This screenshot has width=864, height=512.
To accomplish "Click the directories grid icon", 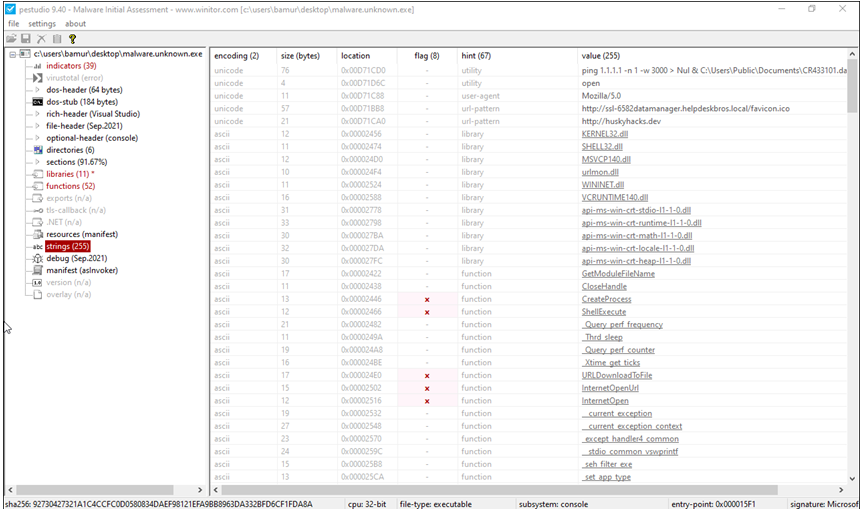I will (x=37, y=150).
